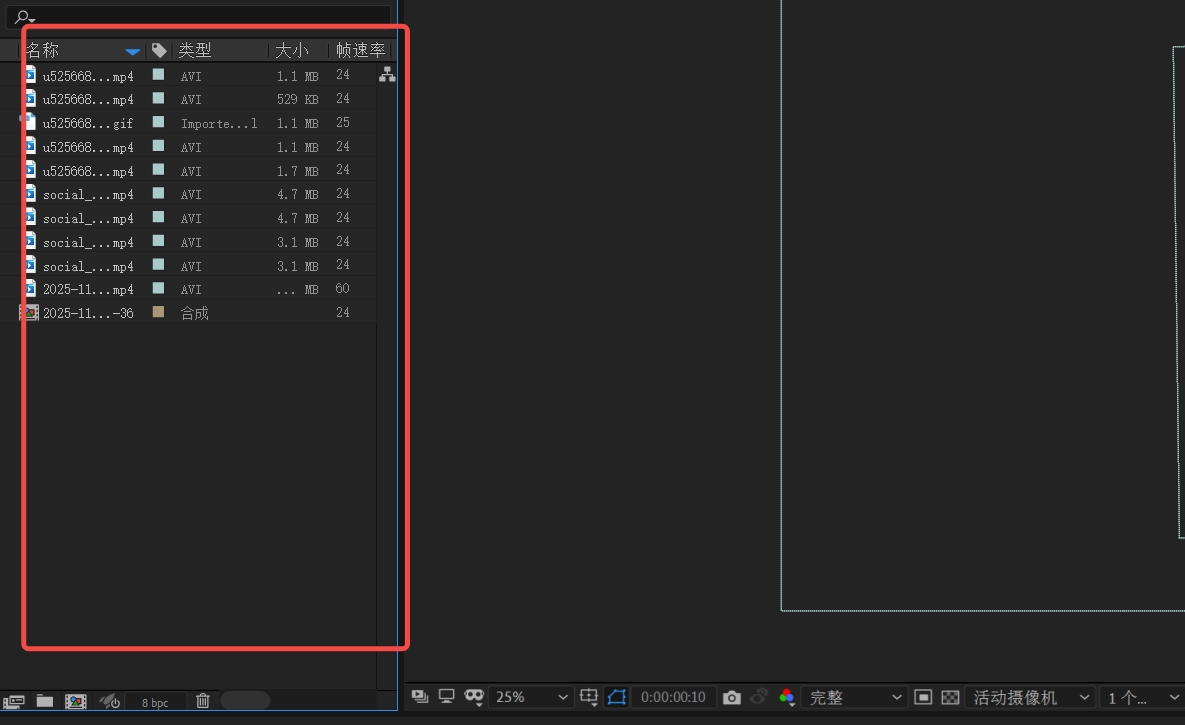
Task: Click the project search field
Action: coord(200,17)
